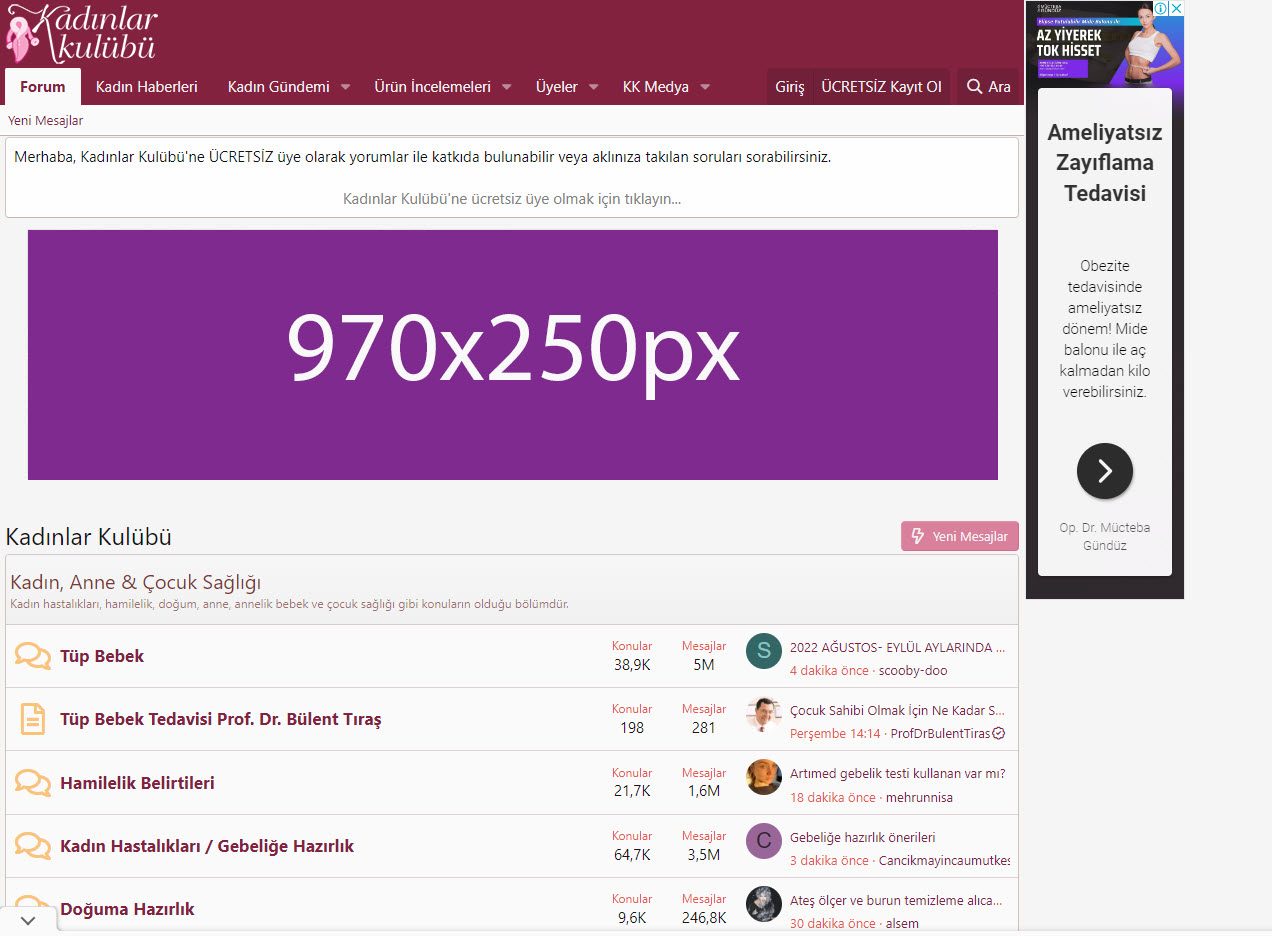Click the bottom-left collapse chevron
Viewport: 1272px width, 936px height.
(x=28, y=920)
